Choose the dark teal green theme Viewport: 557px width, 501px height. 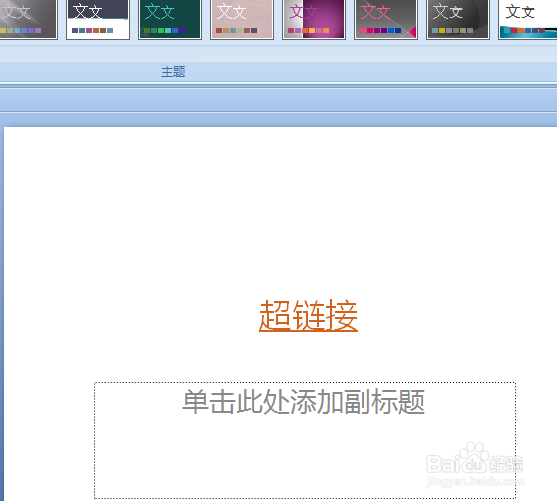(170, 19)
